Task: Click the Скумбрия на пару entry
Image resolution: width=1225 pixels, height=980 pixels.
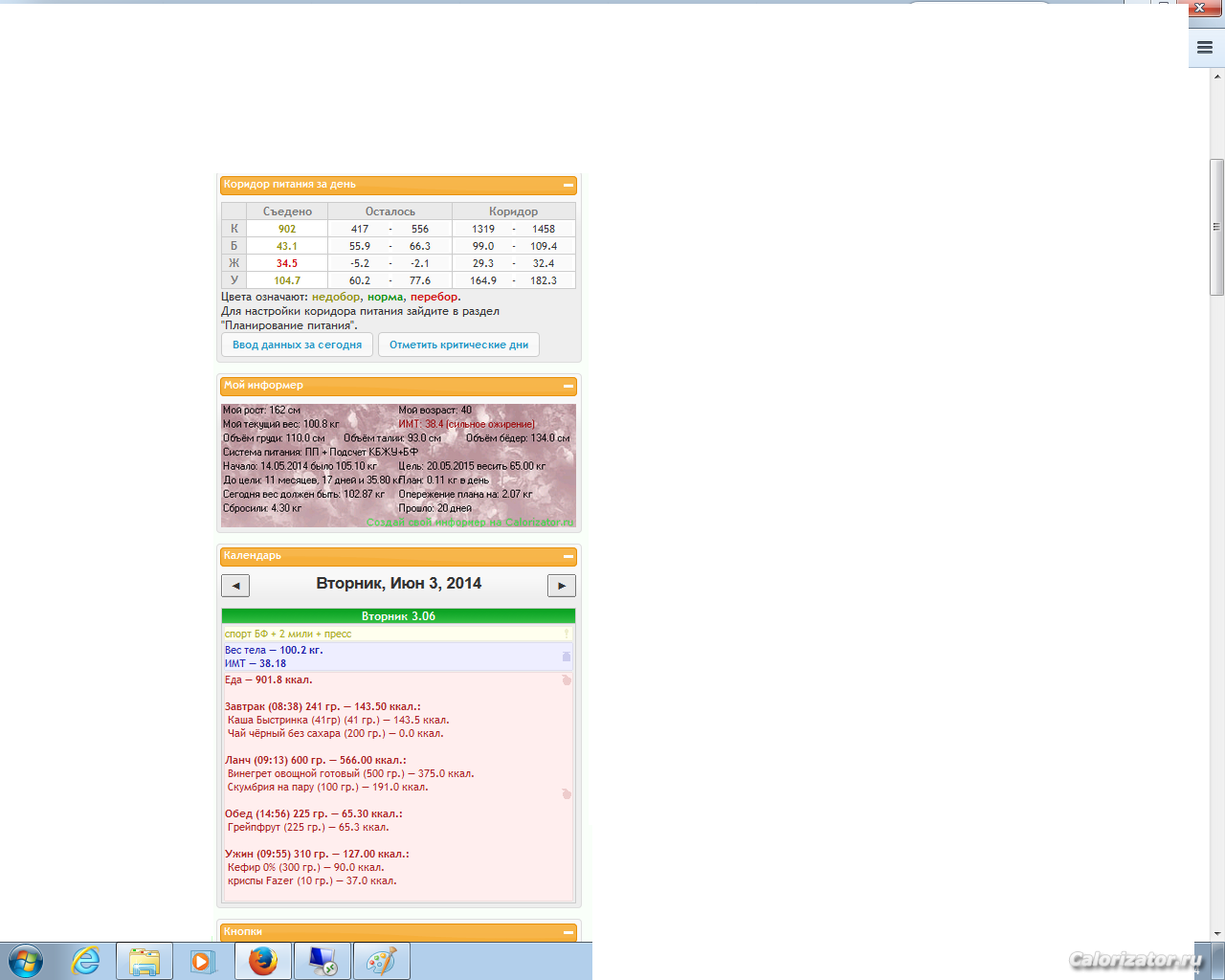Action: (x=327, y=787)
